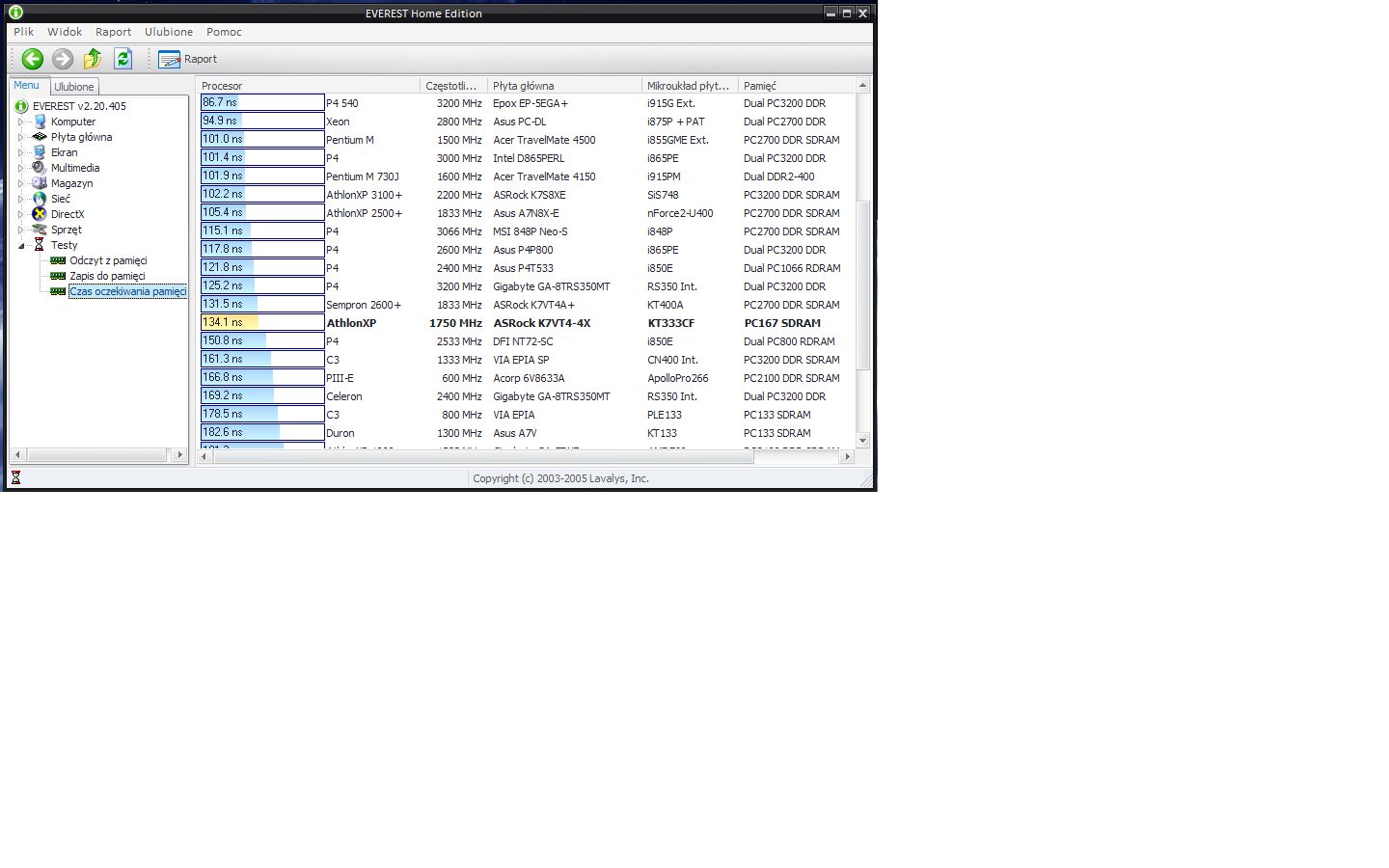The width and height of the screenshot is (1389, 868).
Task: Click the Testy hourglass icon
Action: [x=40, y=245]
